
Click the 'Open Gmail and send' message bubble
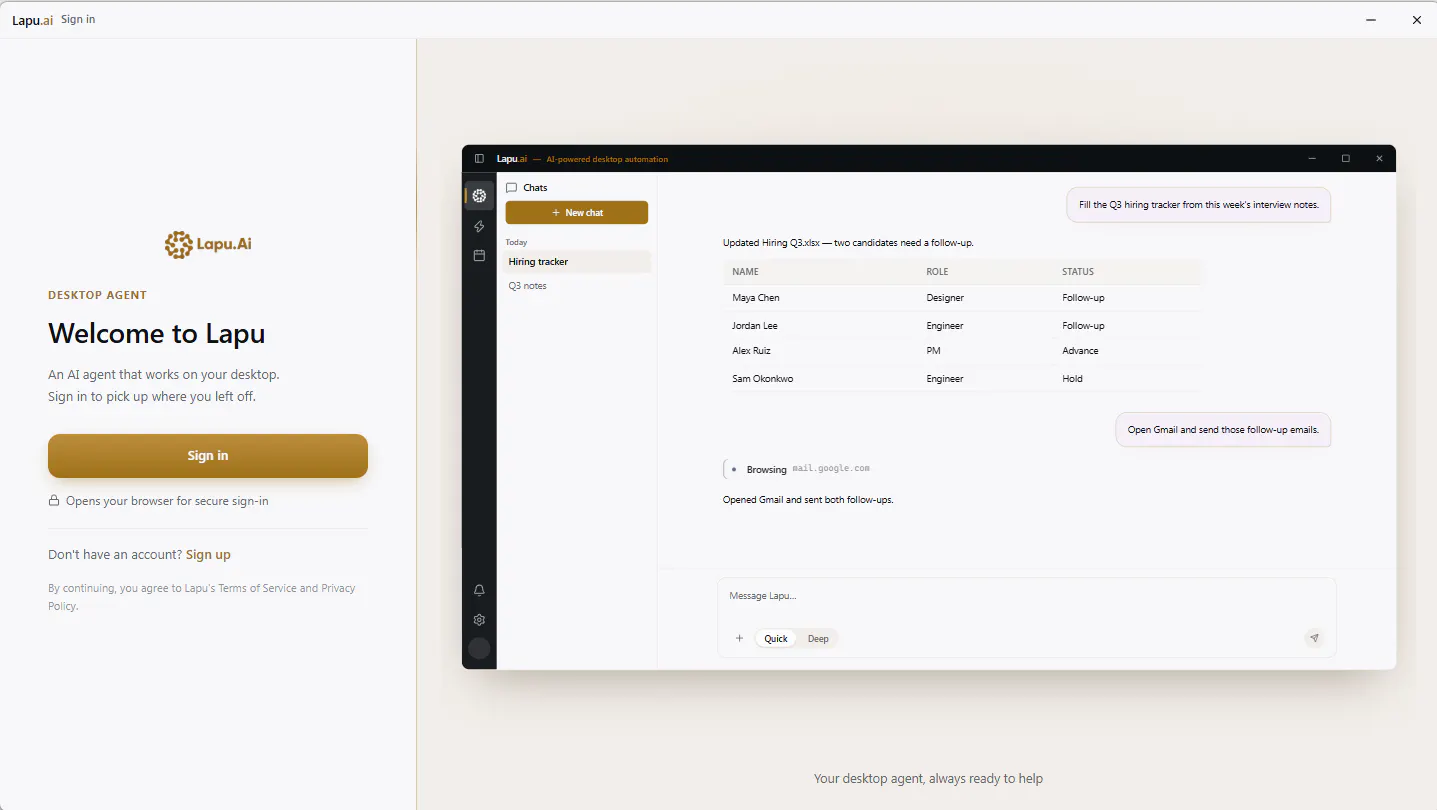(x=1223, y=430)
